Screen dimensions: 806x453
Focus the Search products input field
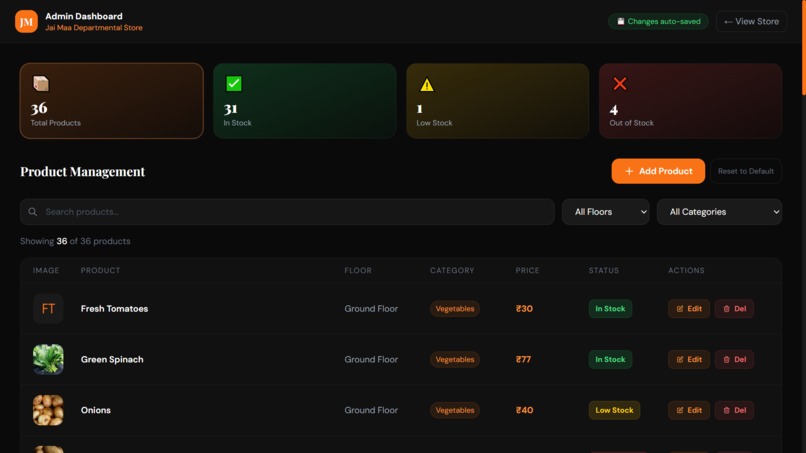click(x=287, y=212)
